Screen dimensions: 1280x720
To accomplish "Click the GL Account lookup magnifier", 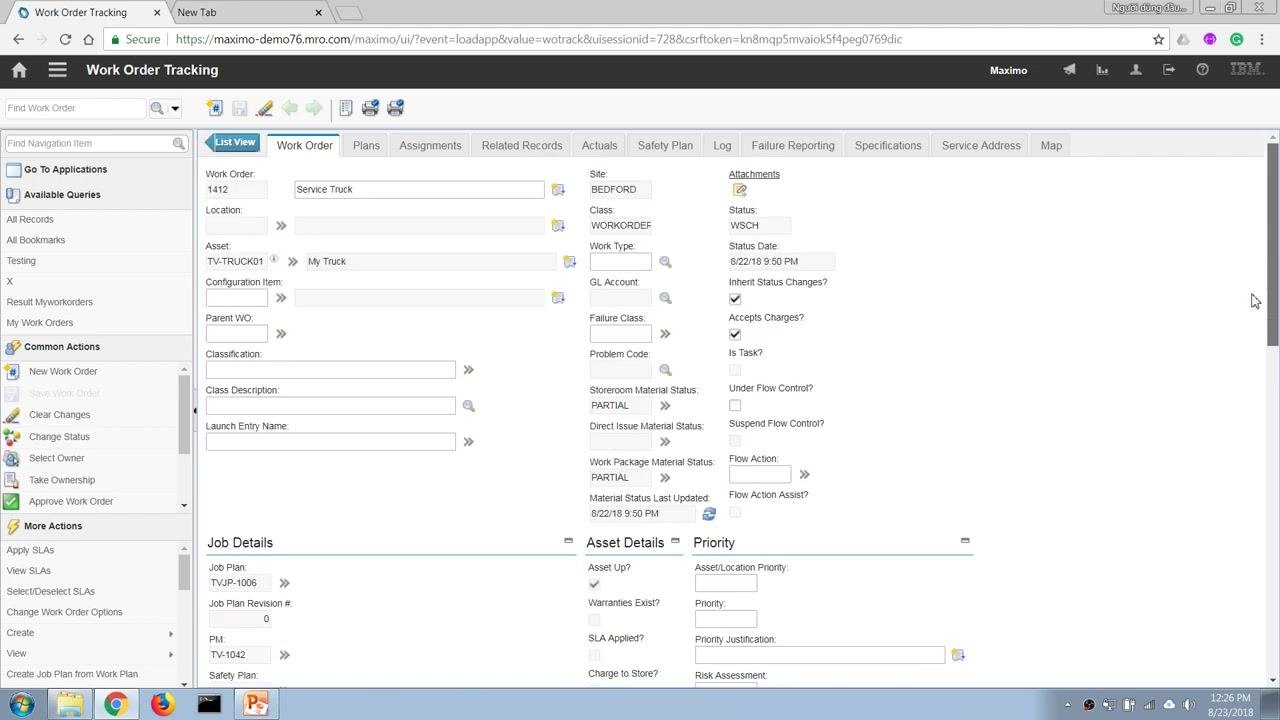I will [665, 298].
